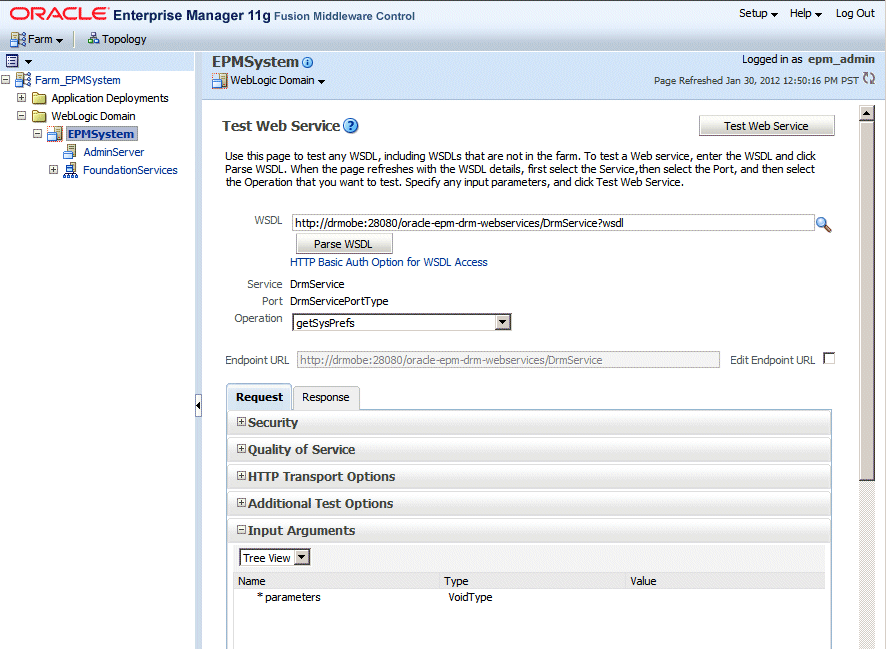Viewport: 886px width, 649px height.
Task: Click the page refresh icon
Action: 869,79
